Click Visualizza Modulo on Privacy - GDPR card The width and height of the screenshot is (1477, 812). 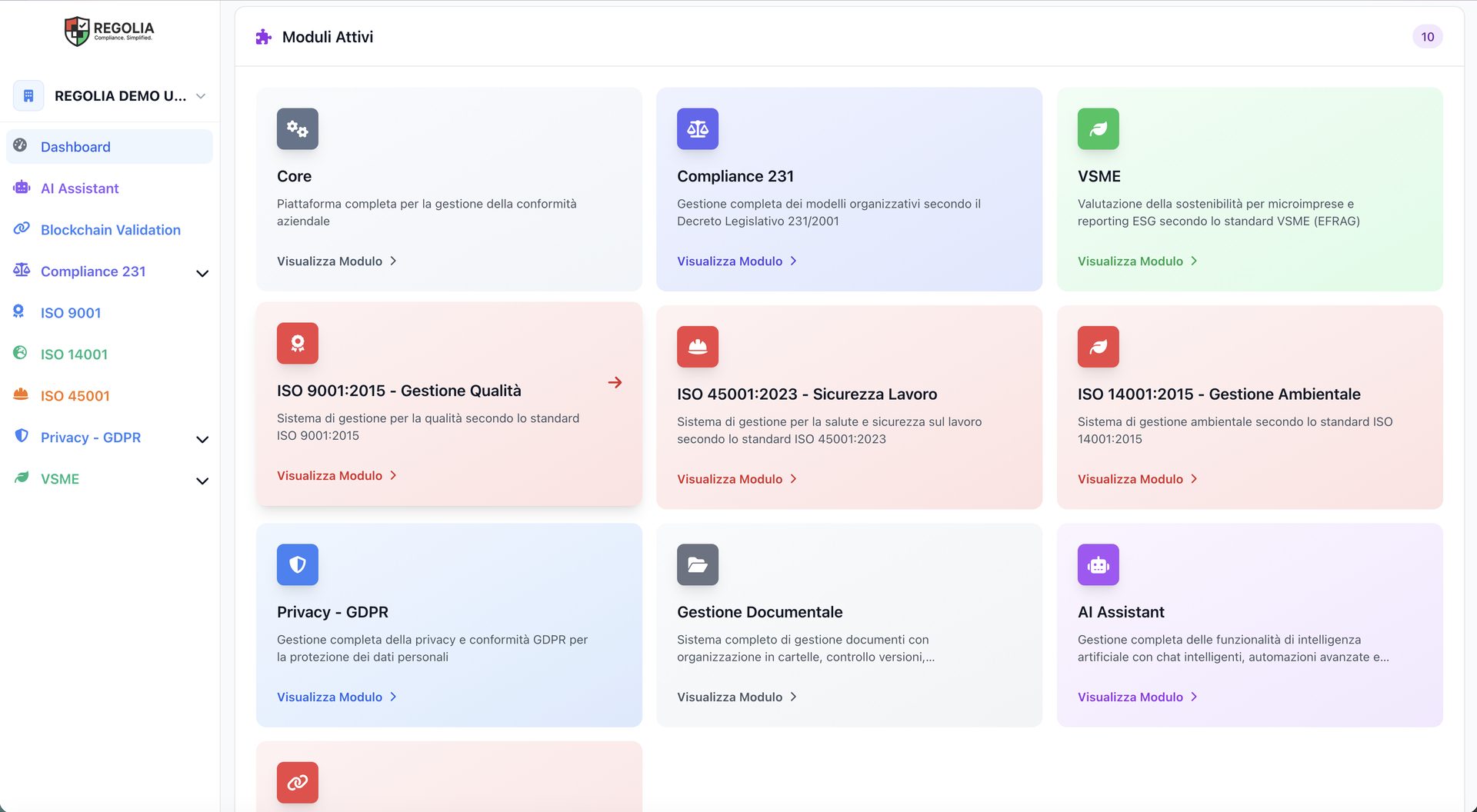[x=337, y=697]
